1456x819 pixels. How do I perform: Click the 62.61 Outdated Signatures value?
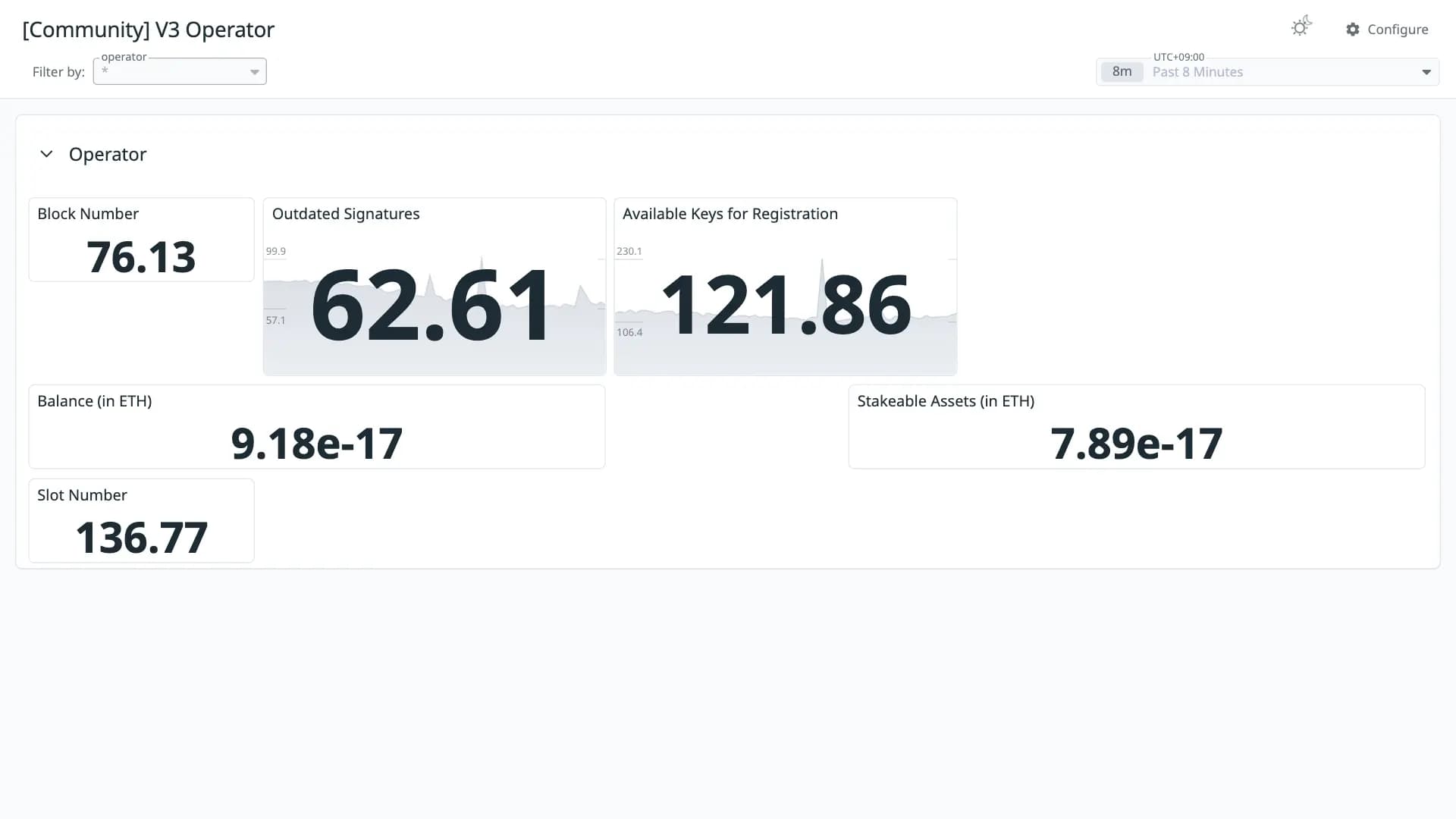(431, 306)
